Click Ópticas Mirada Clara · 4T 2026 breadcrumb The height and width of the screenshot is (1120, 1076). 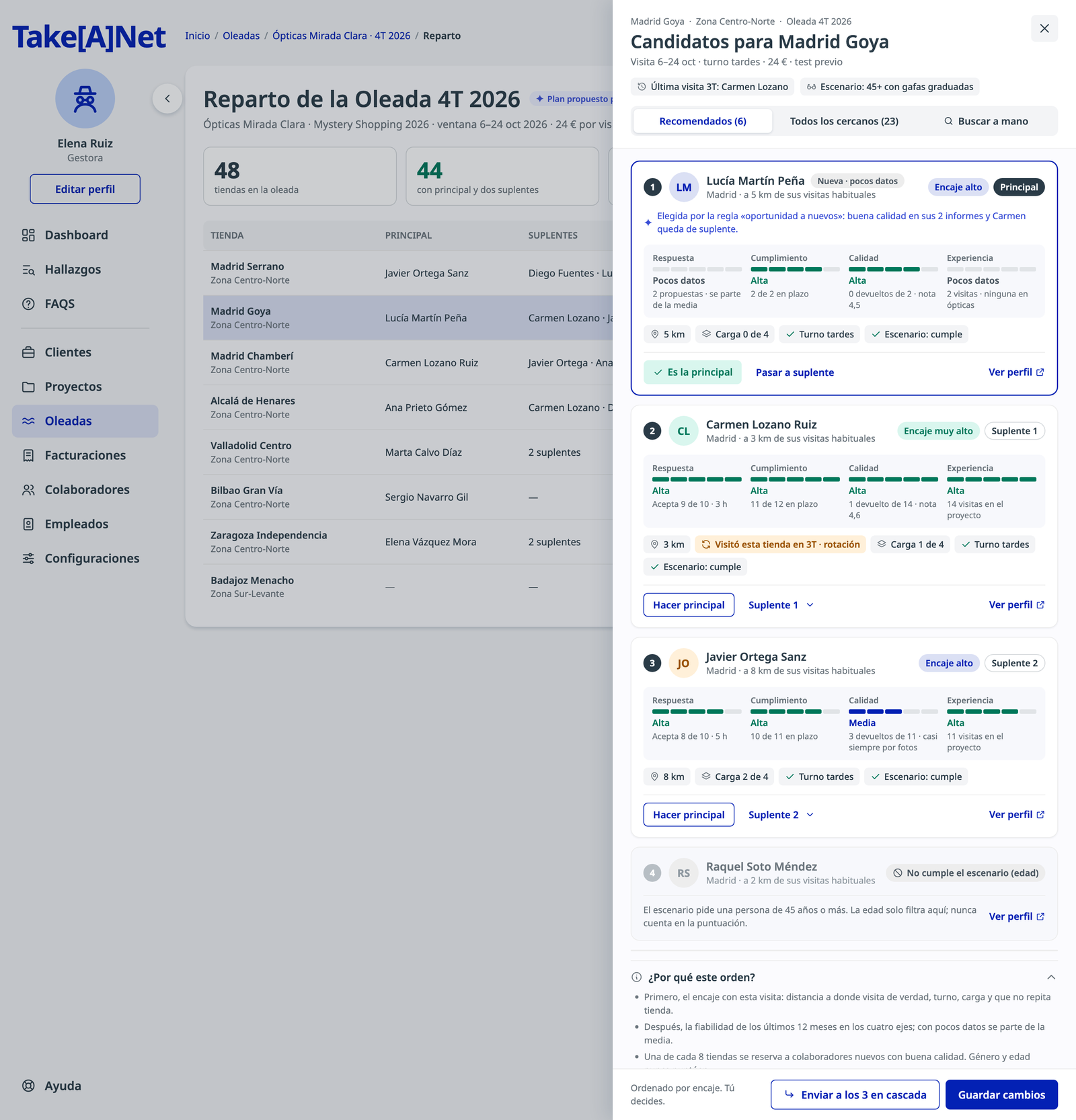(x=341, y=36)
